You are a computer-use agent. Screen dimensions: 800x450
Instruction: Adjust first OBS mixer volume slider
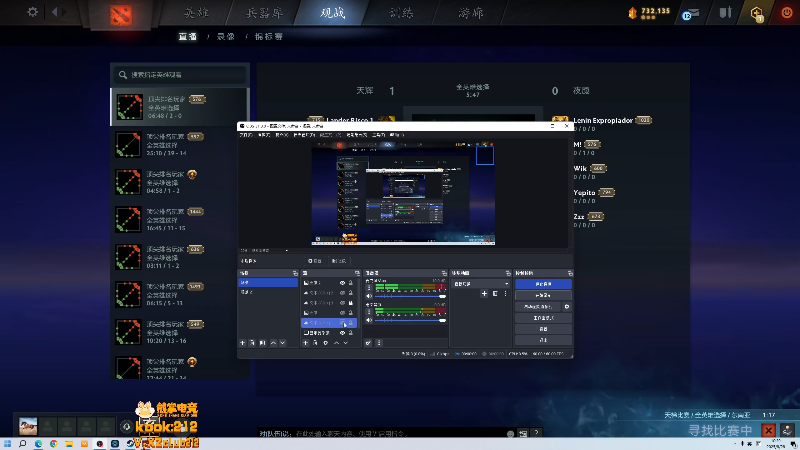[411, 296]
